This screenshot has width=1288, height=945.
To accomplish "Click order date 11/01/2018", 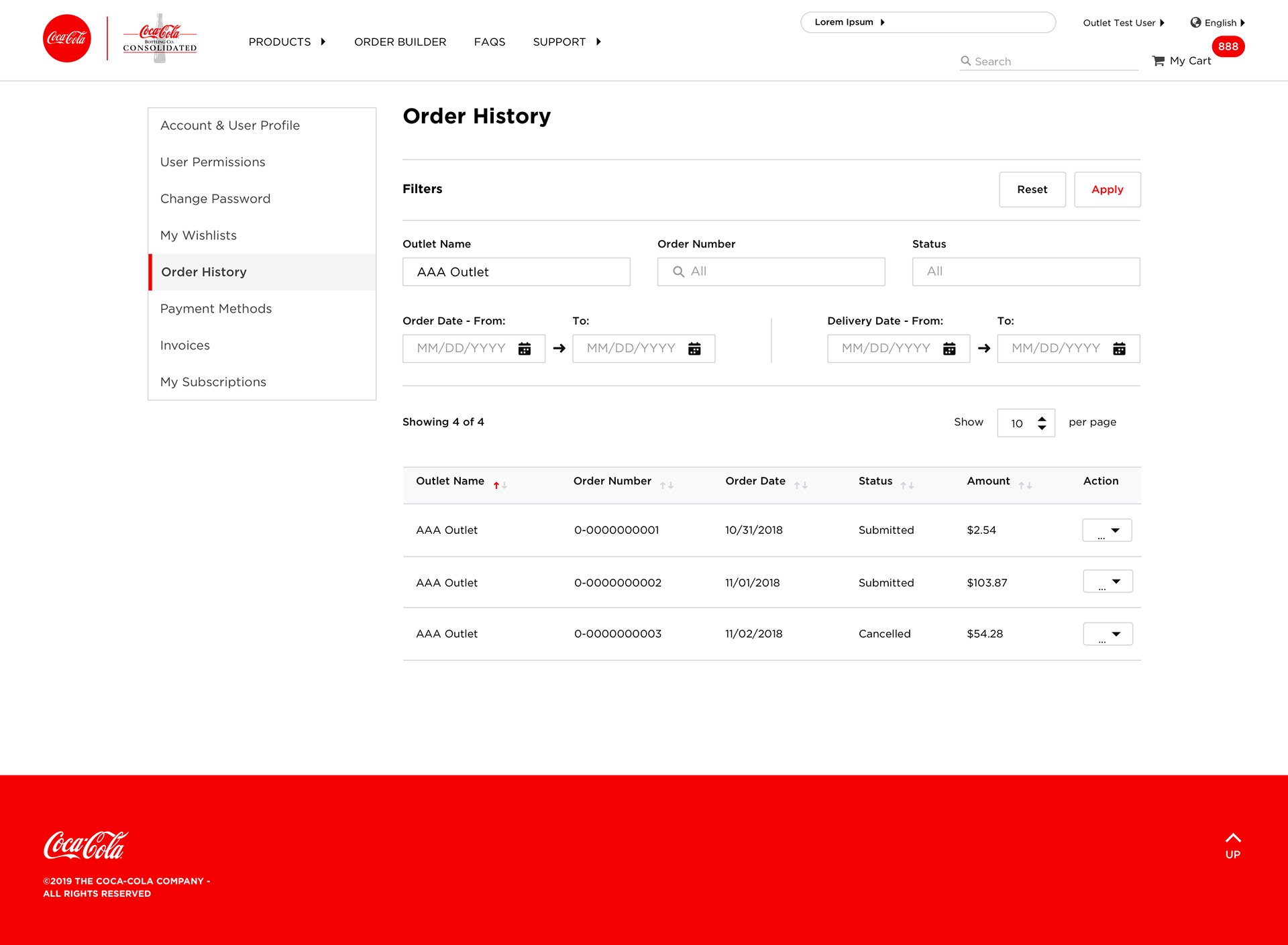I will click(x=753, y=583).
